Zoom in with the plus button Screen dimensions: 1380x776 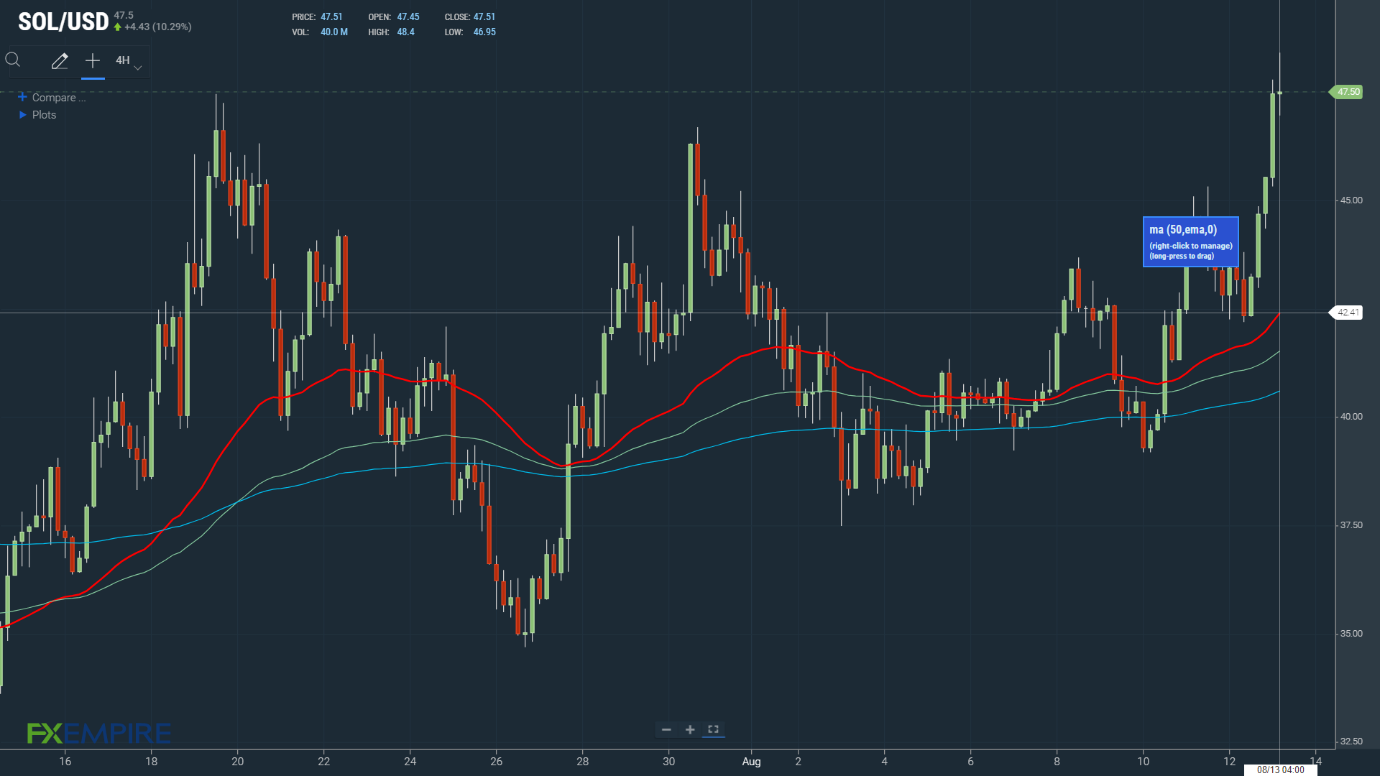pos(690,729)
